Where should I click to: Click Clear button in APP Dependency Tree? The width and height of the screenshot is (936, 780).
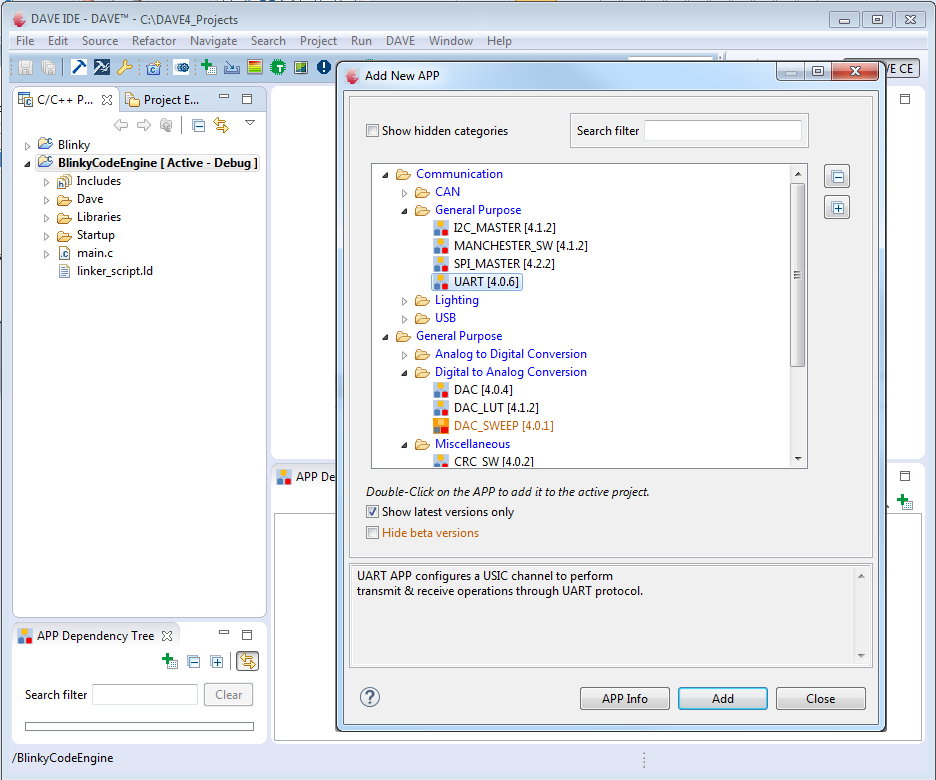pos(229,695)
